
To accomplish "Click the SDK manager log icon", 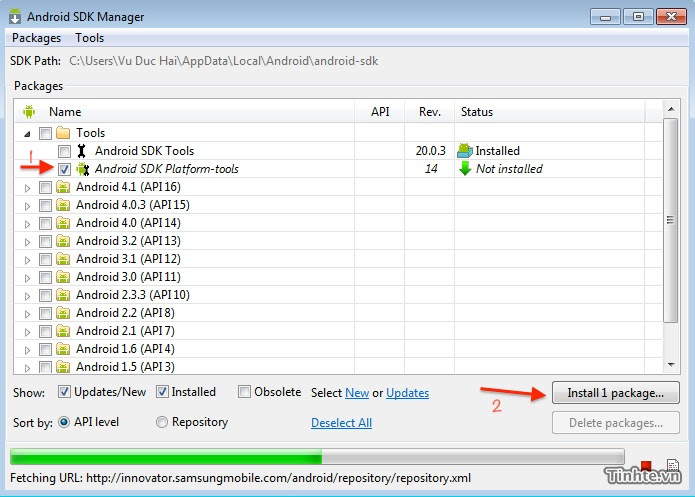I will pyautogui.click(x=672, y=465).
